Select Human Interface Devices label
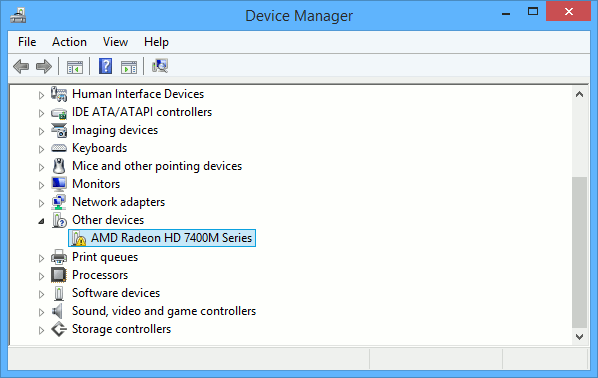Viewport: 598px width, 378px height. [x=138, y=94]
